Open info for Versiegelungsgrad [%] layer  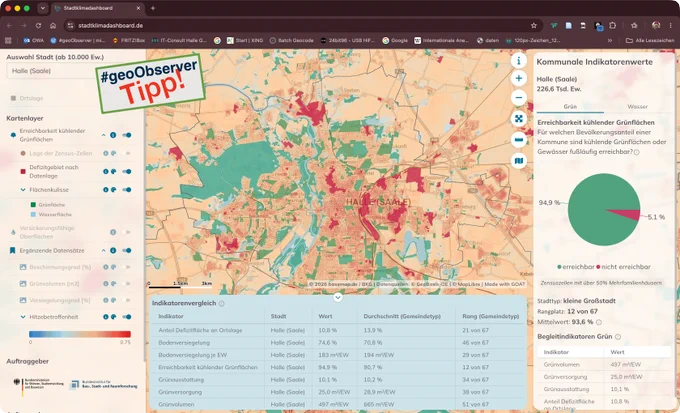(x=105, y=300)
